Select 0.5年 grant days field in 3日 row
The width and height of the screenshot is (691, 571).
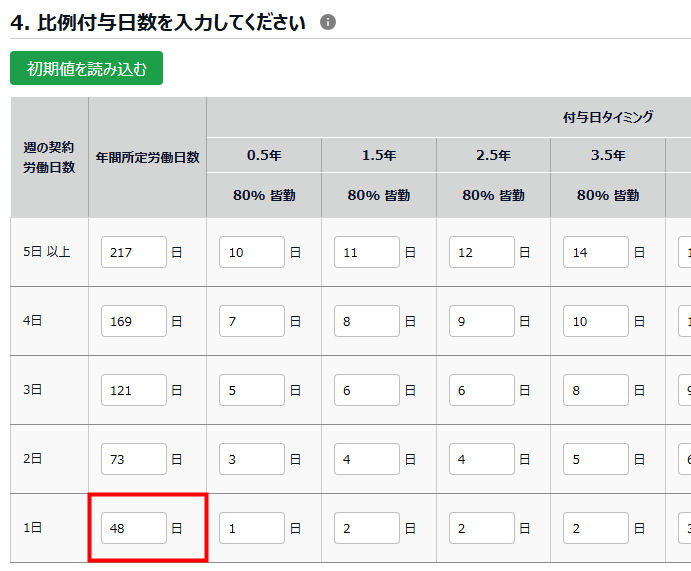pos(252,390)
